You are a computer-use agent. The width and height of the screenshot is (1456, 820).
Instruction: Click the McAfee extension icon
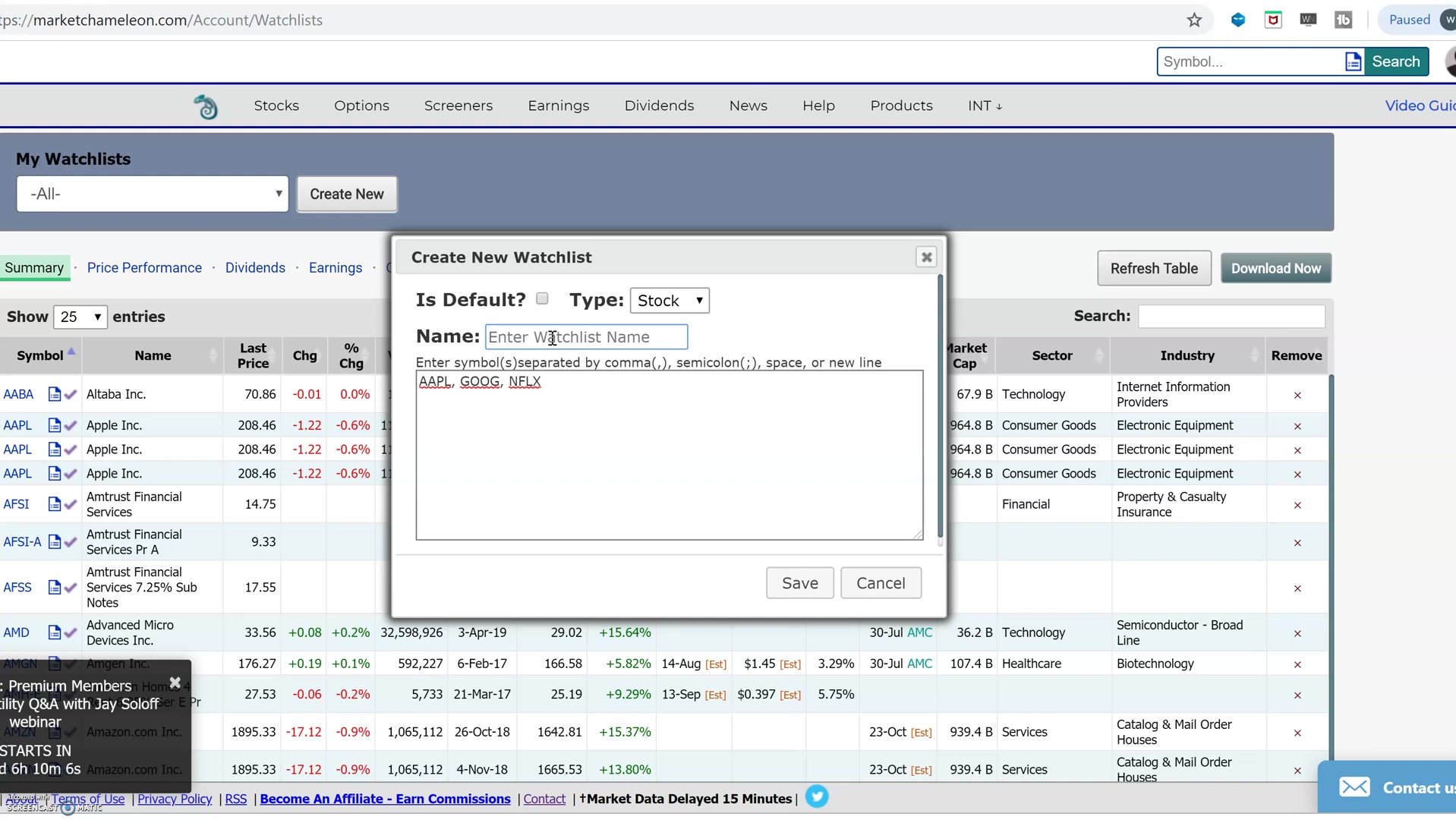tap(1273, 20)
